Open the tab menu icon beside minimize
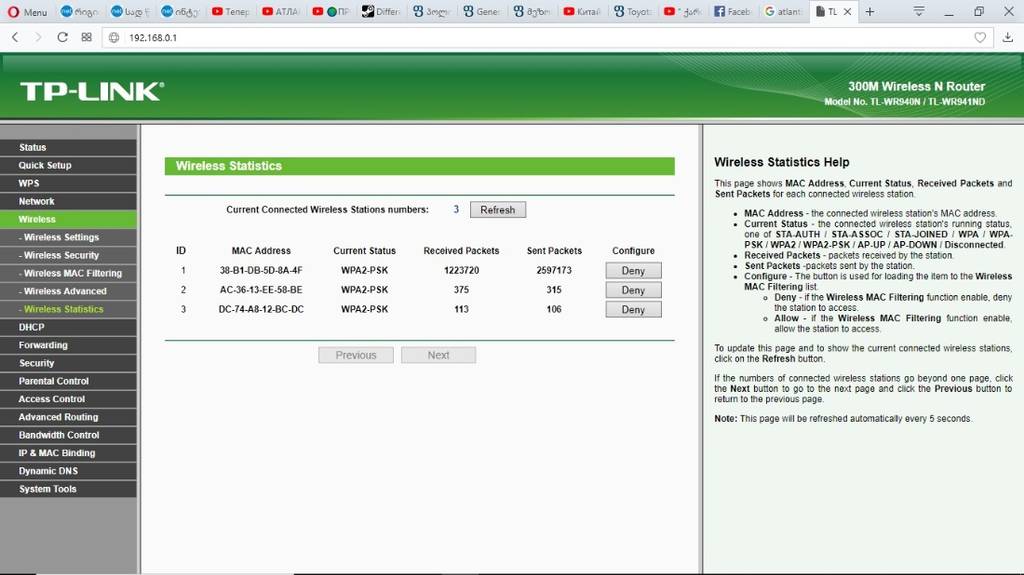 pos(918,11)
